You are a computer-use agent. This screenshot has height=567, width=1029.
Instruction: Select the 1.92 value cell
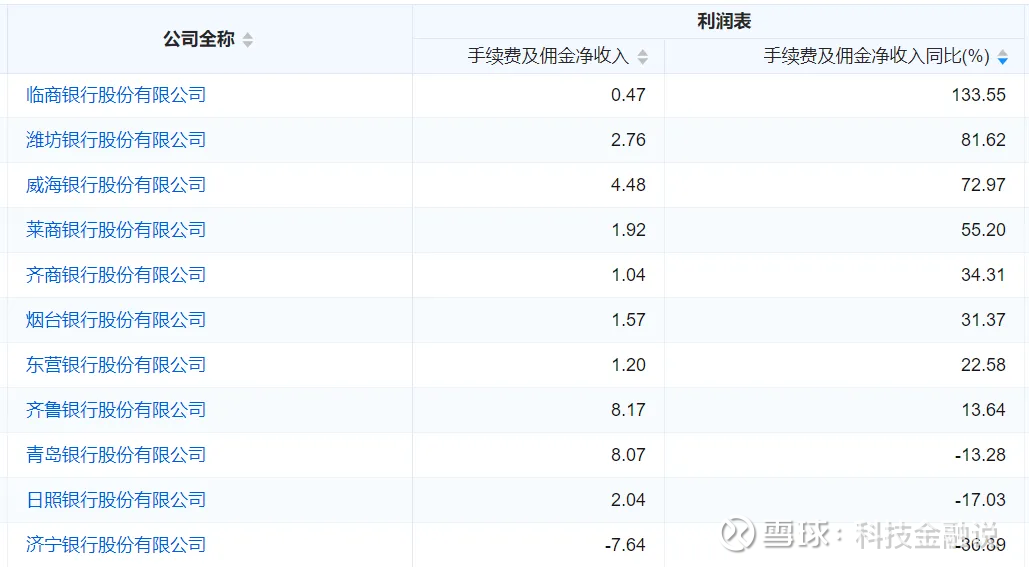pyautogui.click(x=539, y=230)
